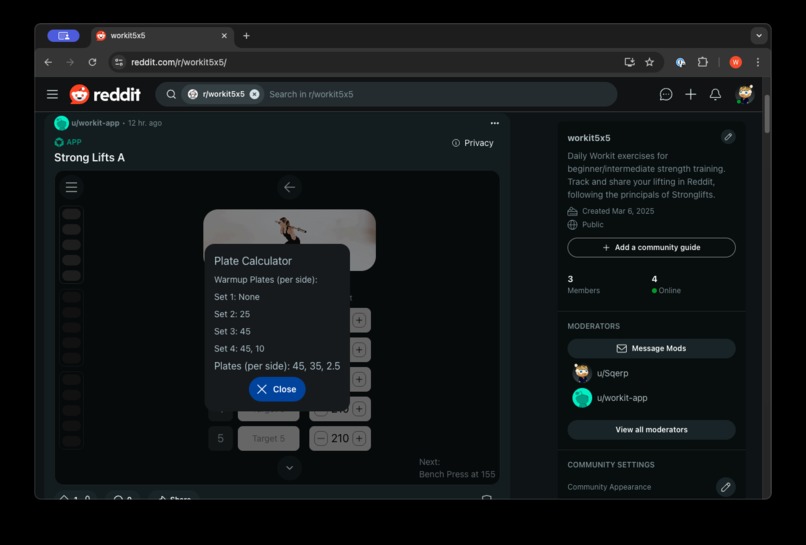Select the workit5x5 browser tab
Screen dimensions: 806x545
162,35
